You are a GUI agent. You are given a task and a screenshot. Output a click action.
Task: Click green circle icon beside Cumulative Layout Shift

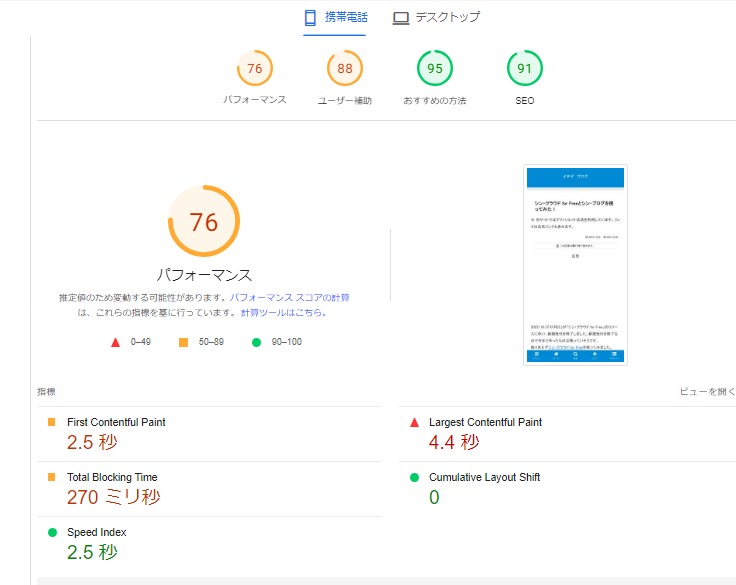(414, 477)
